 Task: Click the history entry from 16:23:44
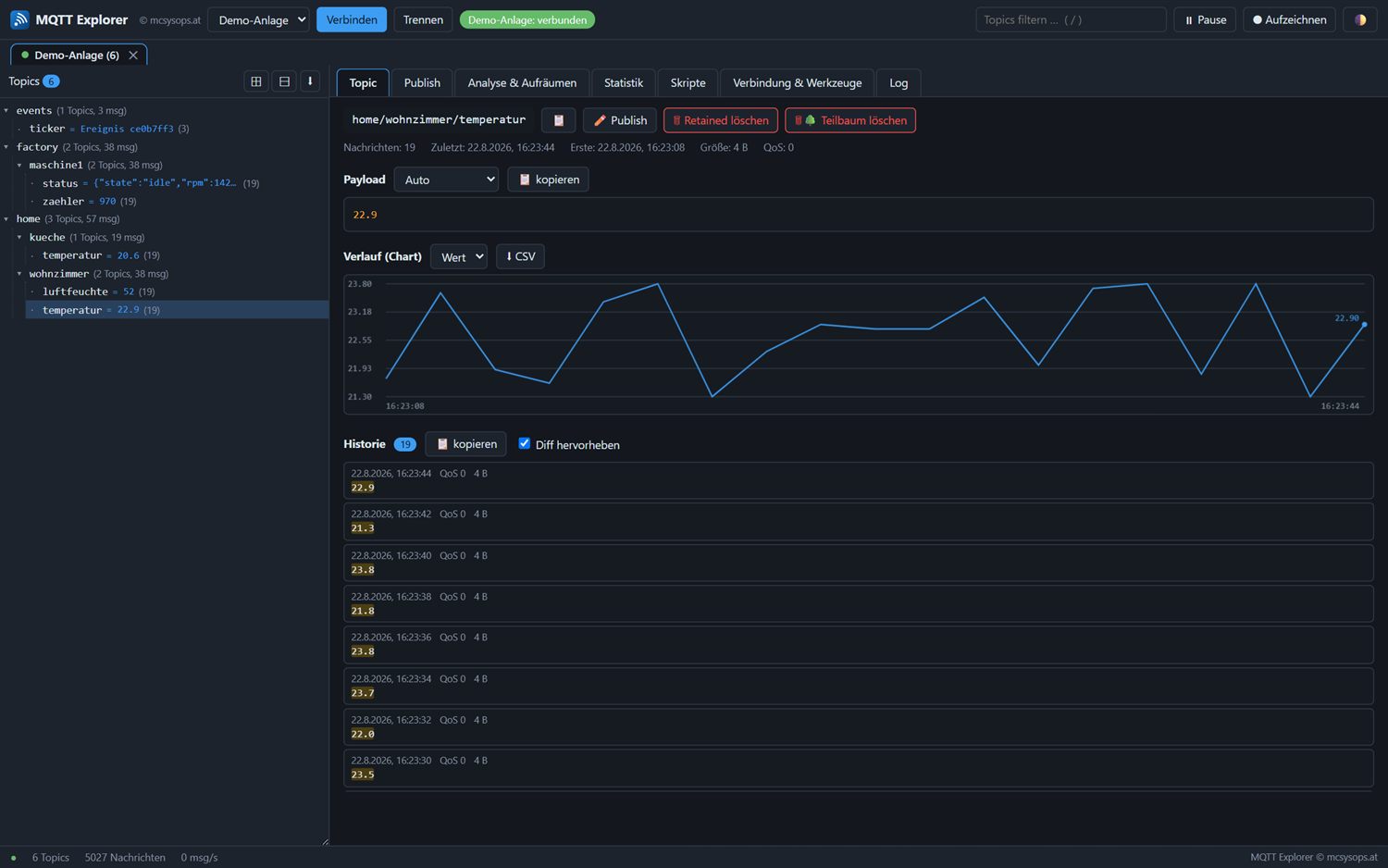(x=858, y=480)
